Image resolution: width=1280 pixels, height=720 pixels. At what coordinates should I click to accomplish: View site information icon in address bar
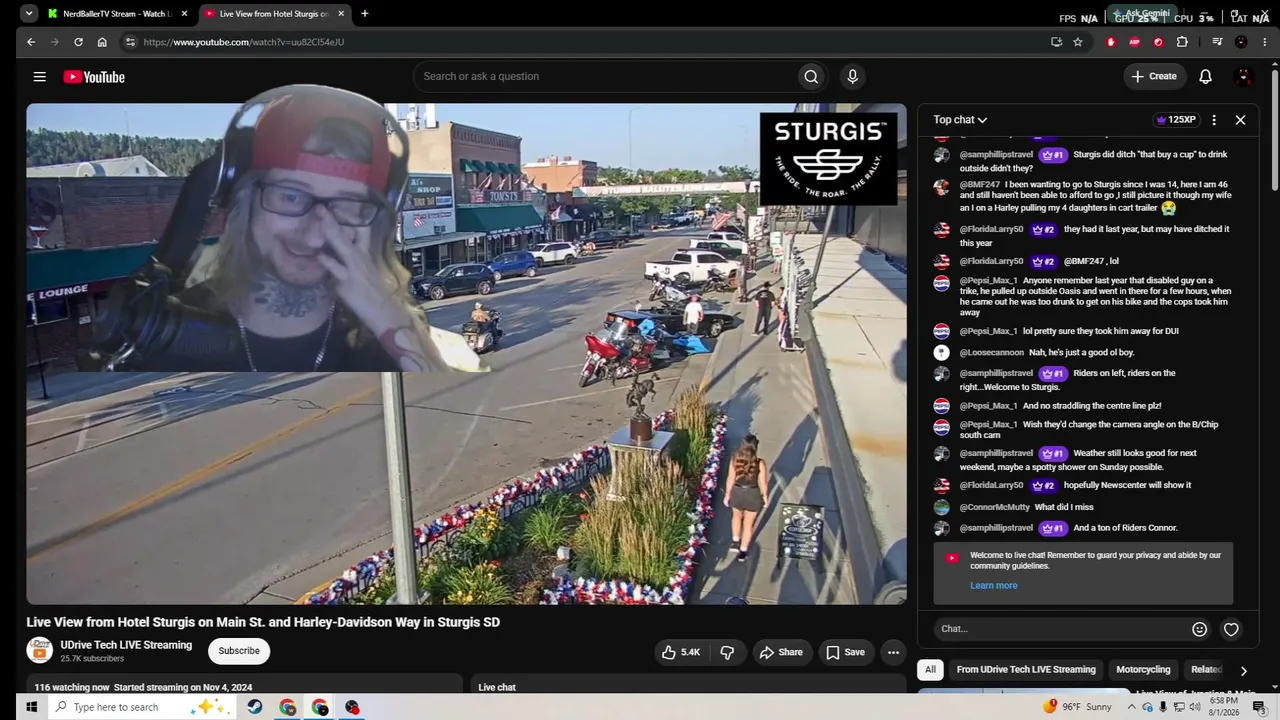tap(129, 42)
